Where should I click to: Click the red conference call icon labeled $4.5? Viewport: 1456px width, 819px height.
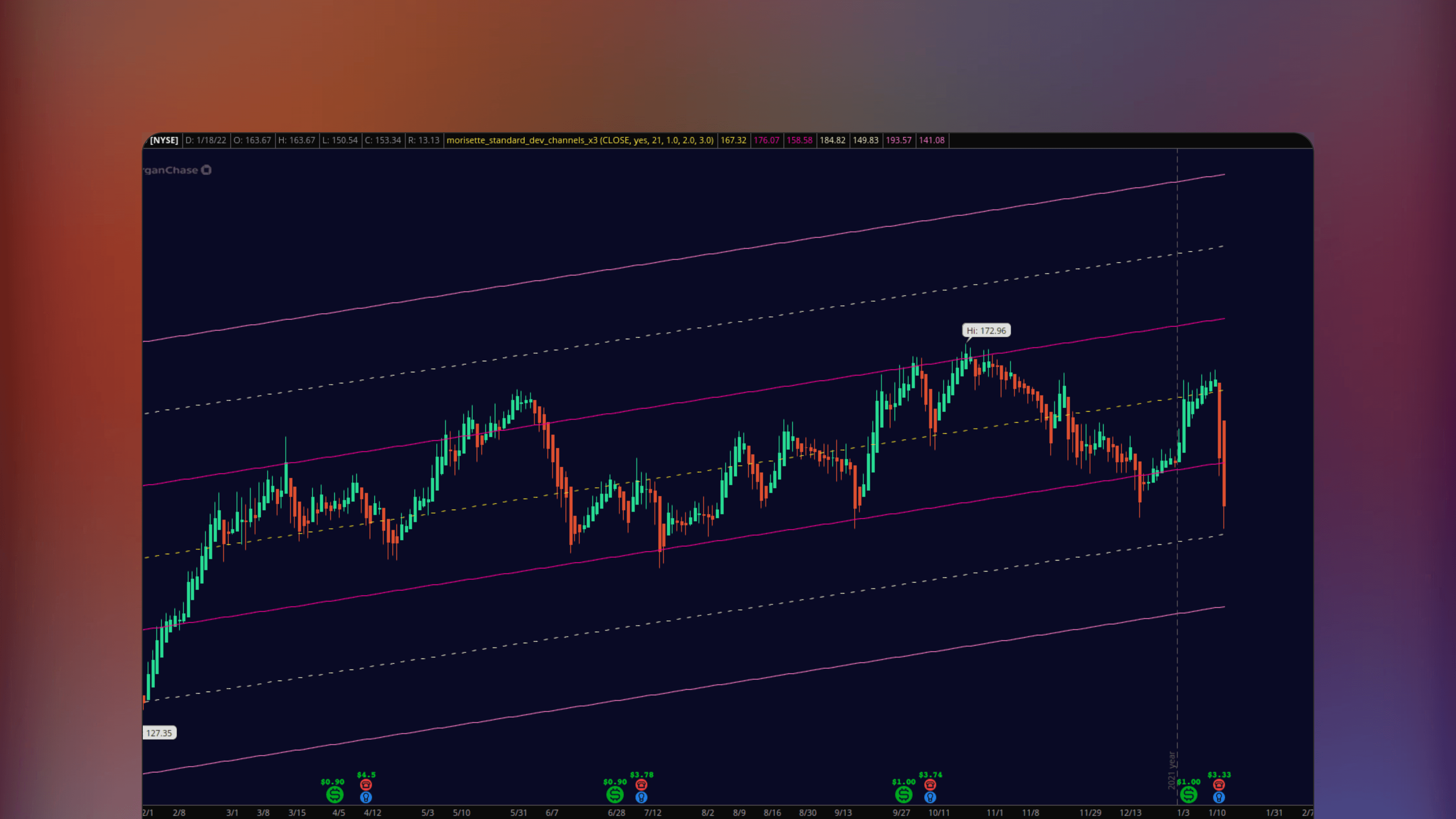tap(366, 785)
